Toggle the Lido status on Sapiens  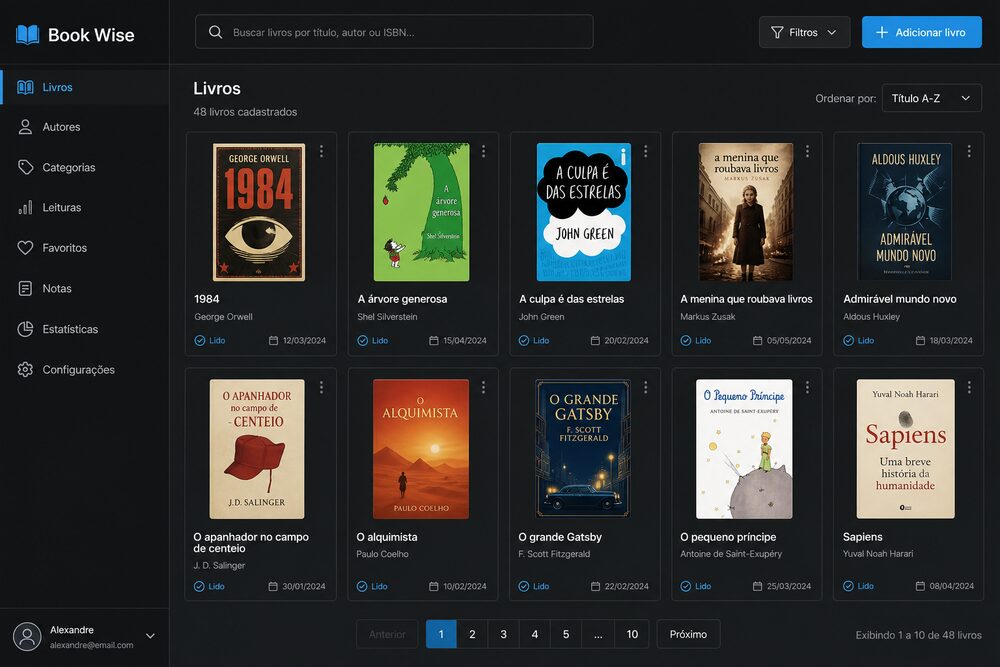858,586
